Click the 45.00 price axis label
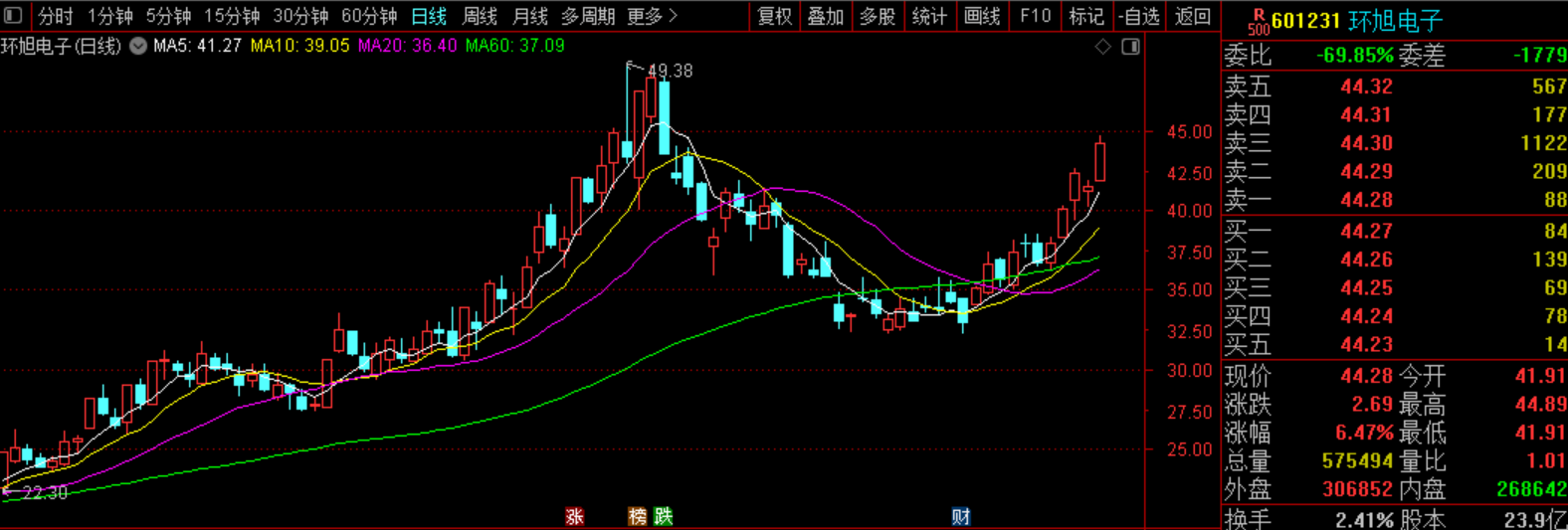1568x530 pixels. [1190, 131]
